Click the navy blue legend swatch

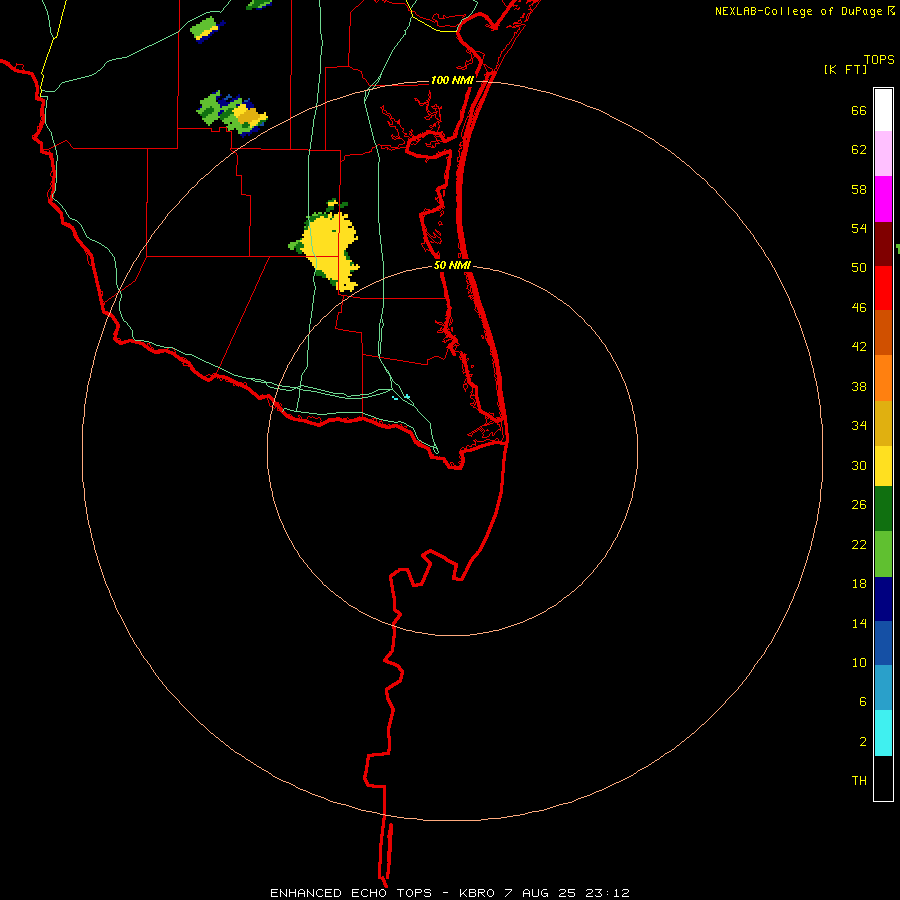883,599
